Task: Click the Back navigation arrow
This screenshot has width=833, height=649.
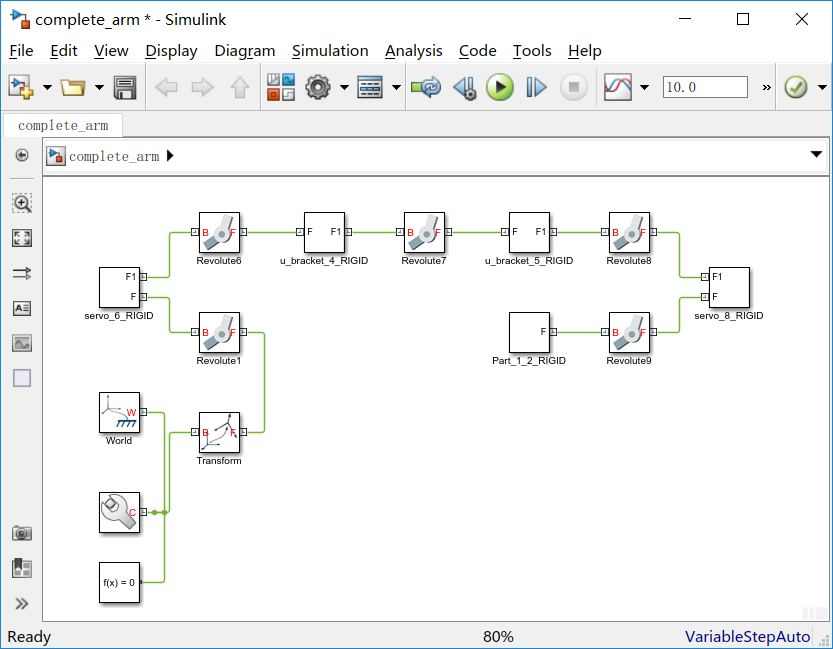Action: (166, 87)
